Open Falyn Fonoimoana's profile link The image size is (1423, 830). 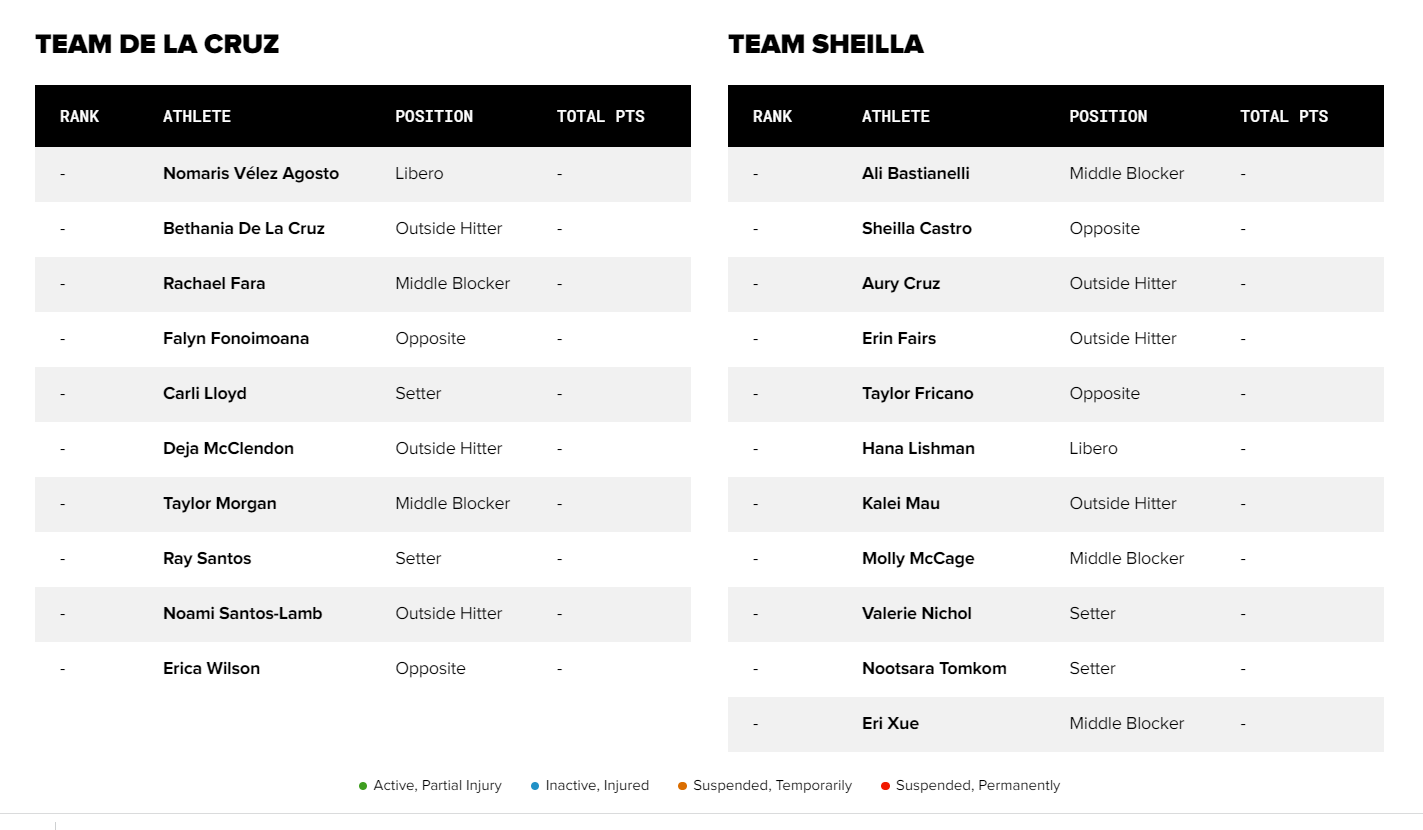coord(235,338)
